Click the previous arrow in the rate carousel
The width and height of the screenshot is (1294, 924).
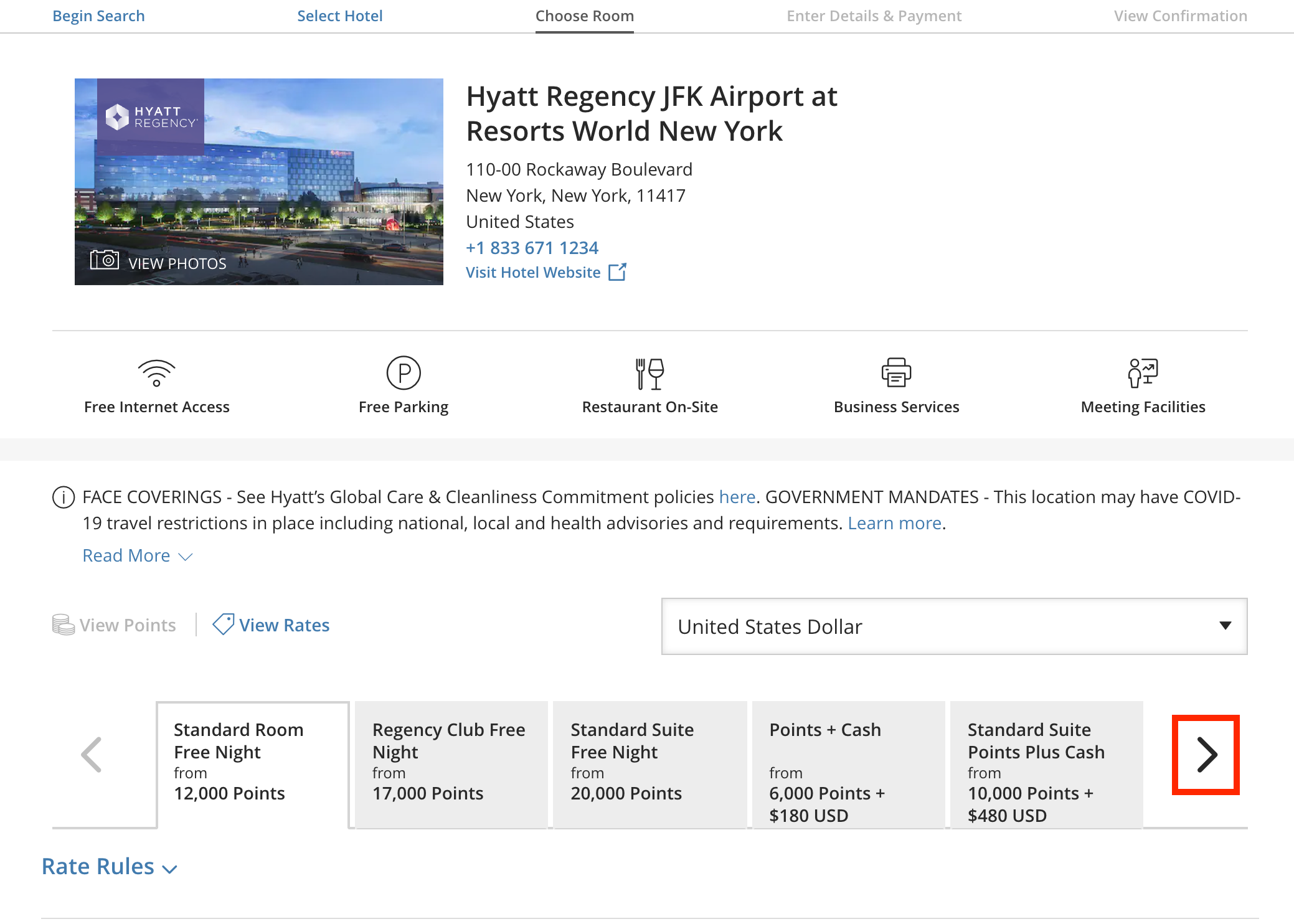tap(92, 754)
